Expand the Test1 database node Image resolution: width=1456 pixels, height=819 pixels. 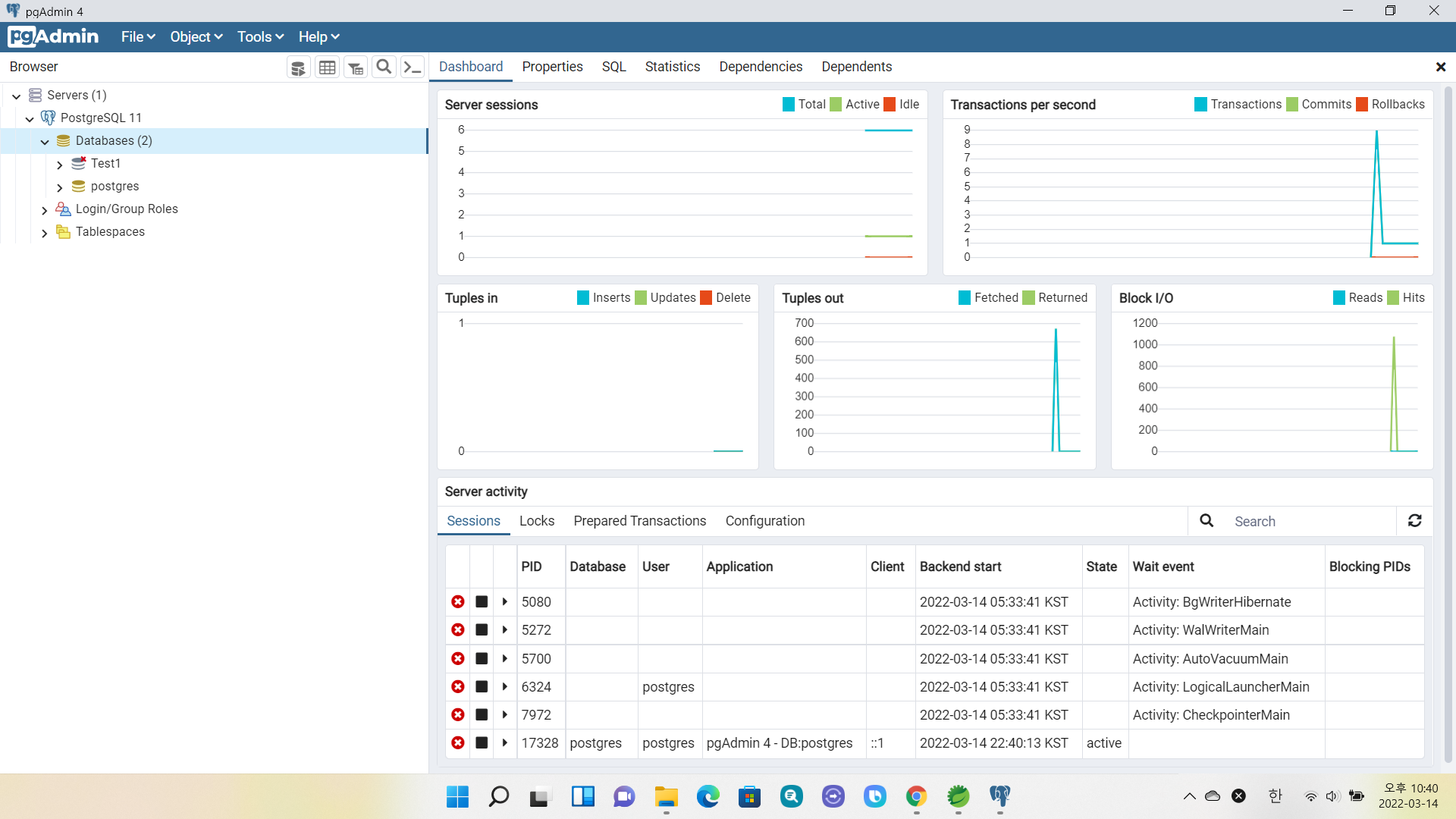tap(60, 165)
